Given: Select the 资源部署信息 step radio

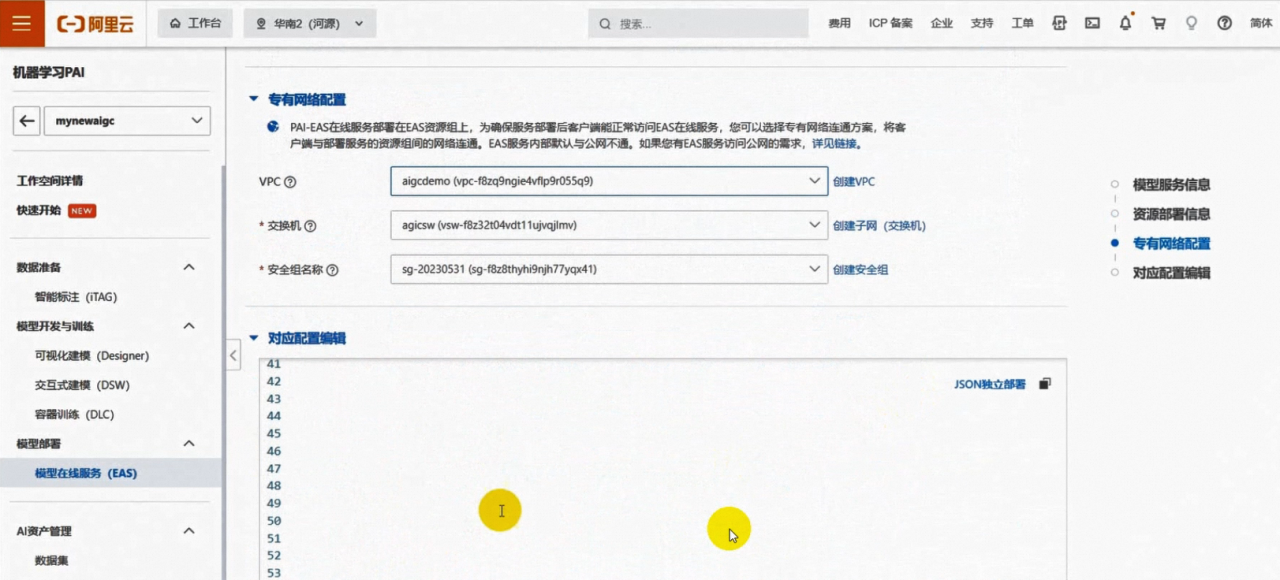Looking at the screenshot, I should tap(1115, 213).
